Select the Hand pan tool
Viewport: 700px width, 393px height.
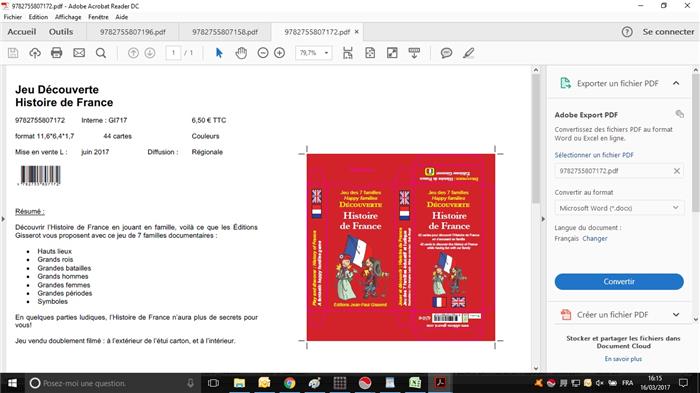tap(241, 53)
